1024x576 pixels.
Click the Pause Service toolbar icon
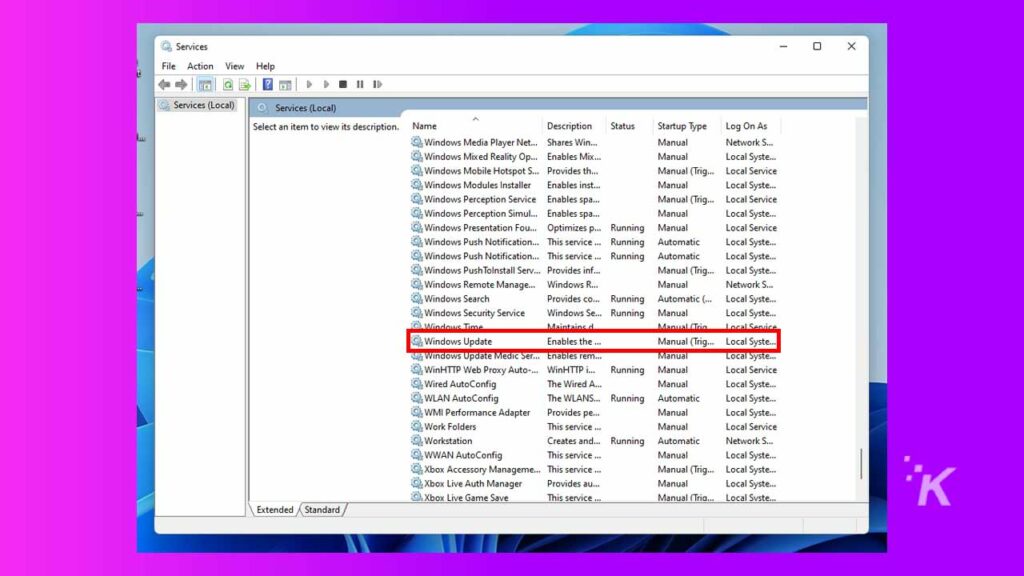click(x=360, y=84)
